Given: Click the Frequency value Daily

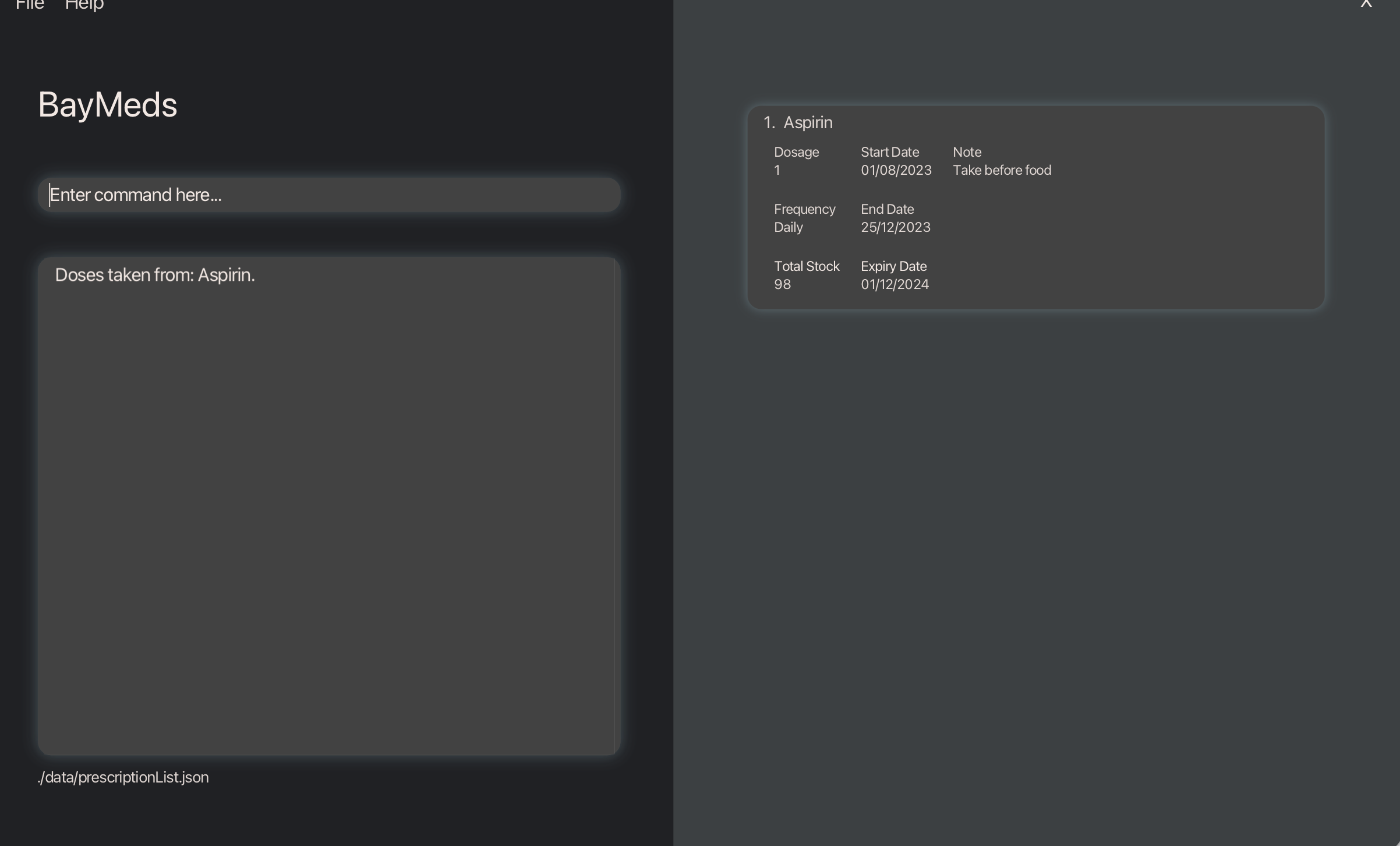Looking at the screenshot, I should (788, 227).
